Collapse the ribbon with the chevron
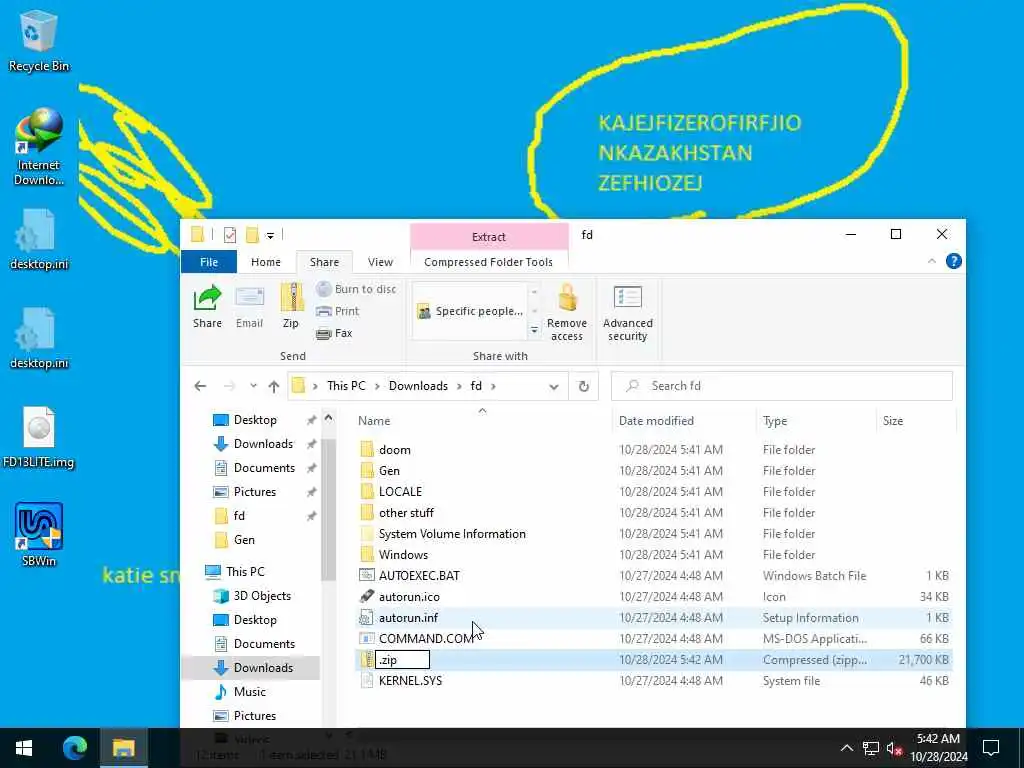This screenshot has height=768, width=1024. tap(932, 261)
